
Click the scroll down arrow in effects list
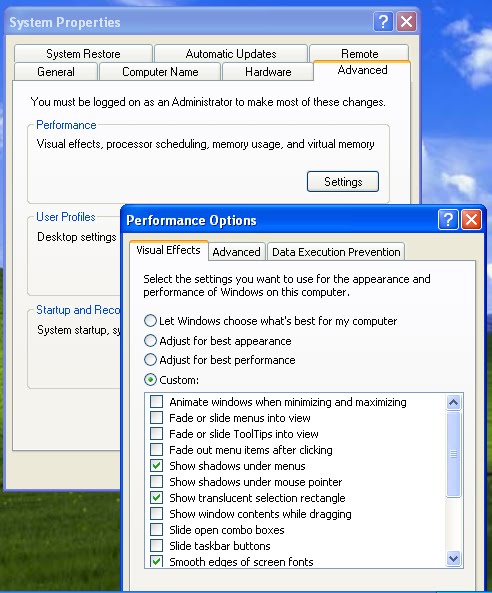[453, 558]
